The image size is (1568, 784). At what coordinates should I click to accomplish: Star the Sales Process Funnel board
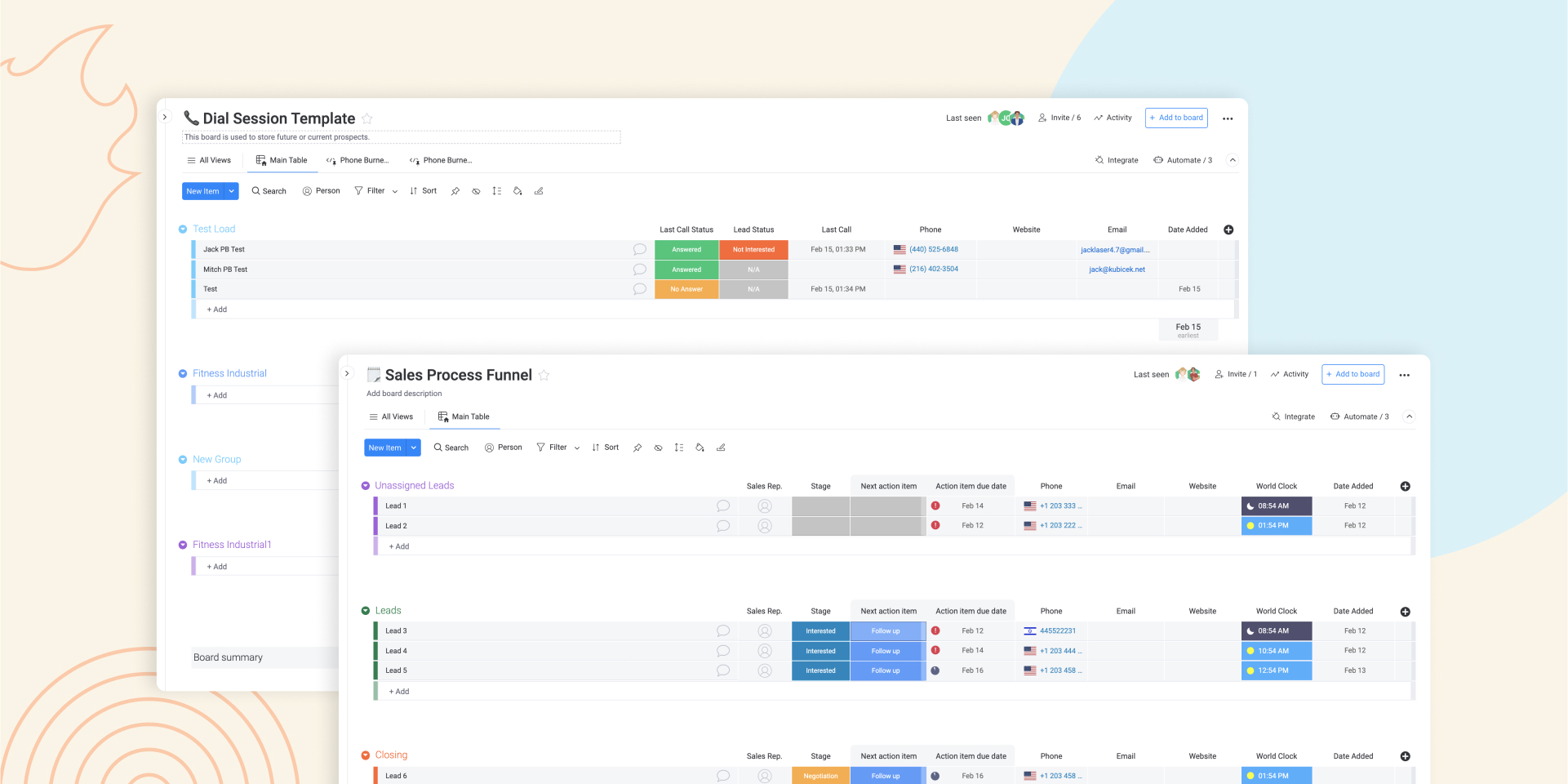pos(544,375)
